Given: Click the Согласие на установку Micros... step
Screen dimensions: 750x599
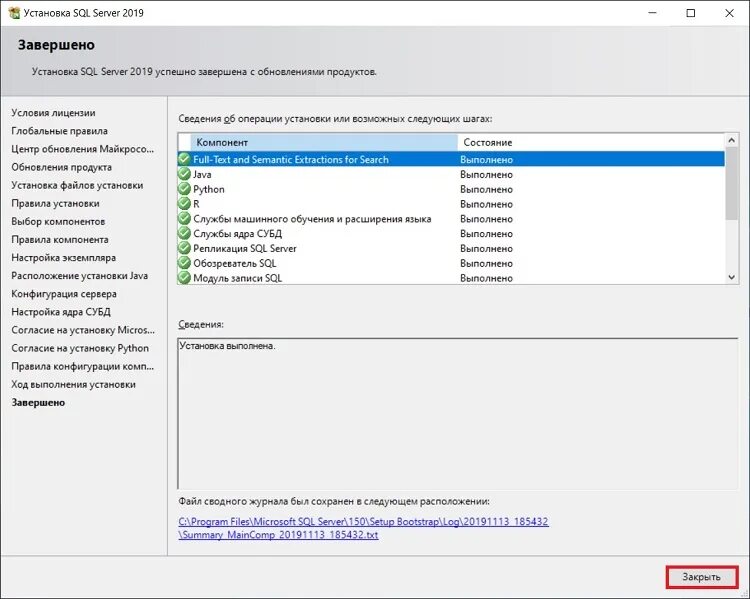Looking at the screenshot, I should click(83, 330).
